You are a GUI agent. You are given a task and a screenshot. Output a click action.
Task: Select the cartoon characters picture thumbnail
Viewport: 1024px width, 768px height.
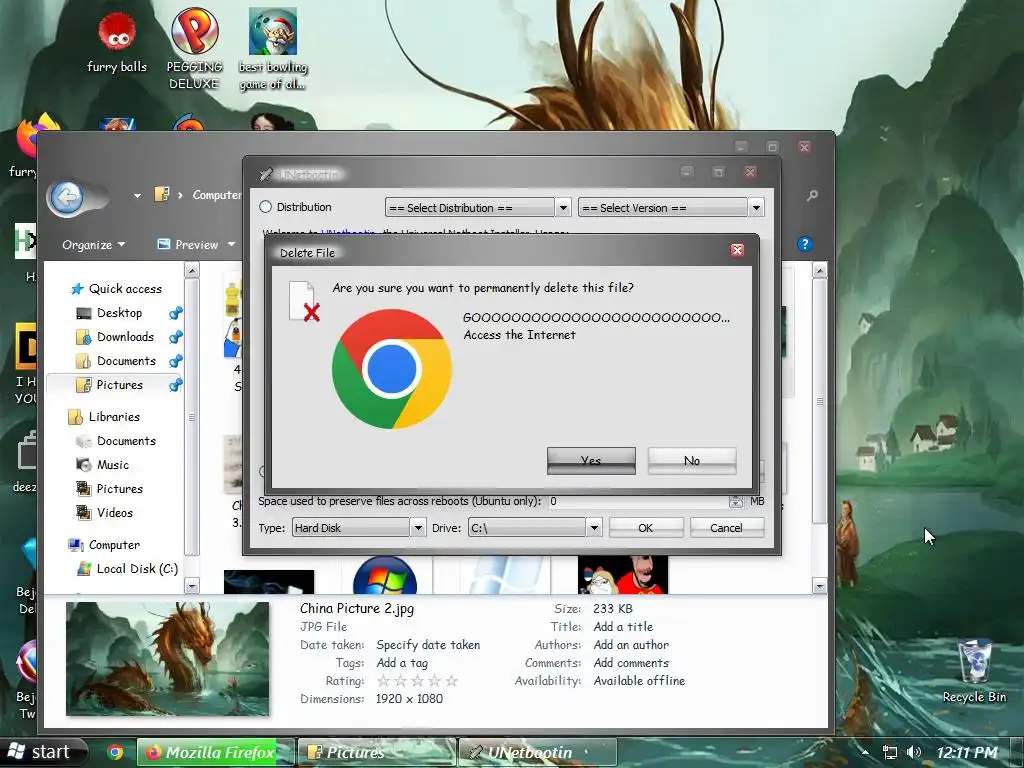[622, 575]
